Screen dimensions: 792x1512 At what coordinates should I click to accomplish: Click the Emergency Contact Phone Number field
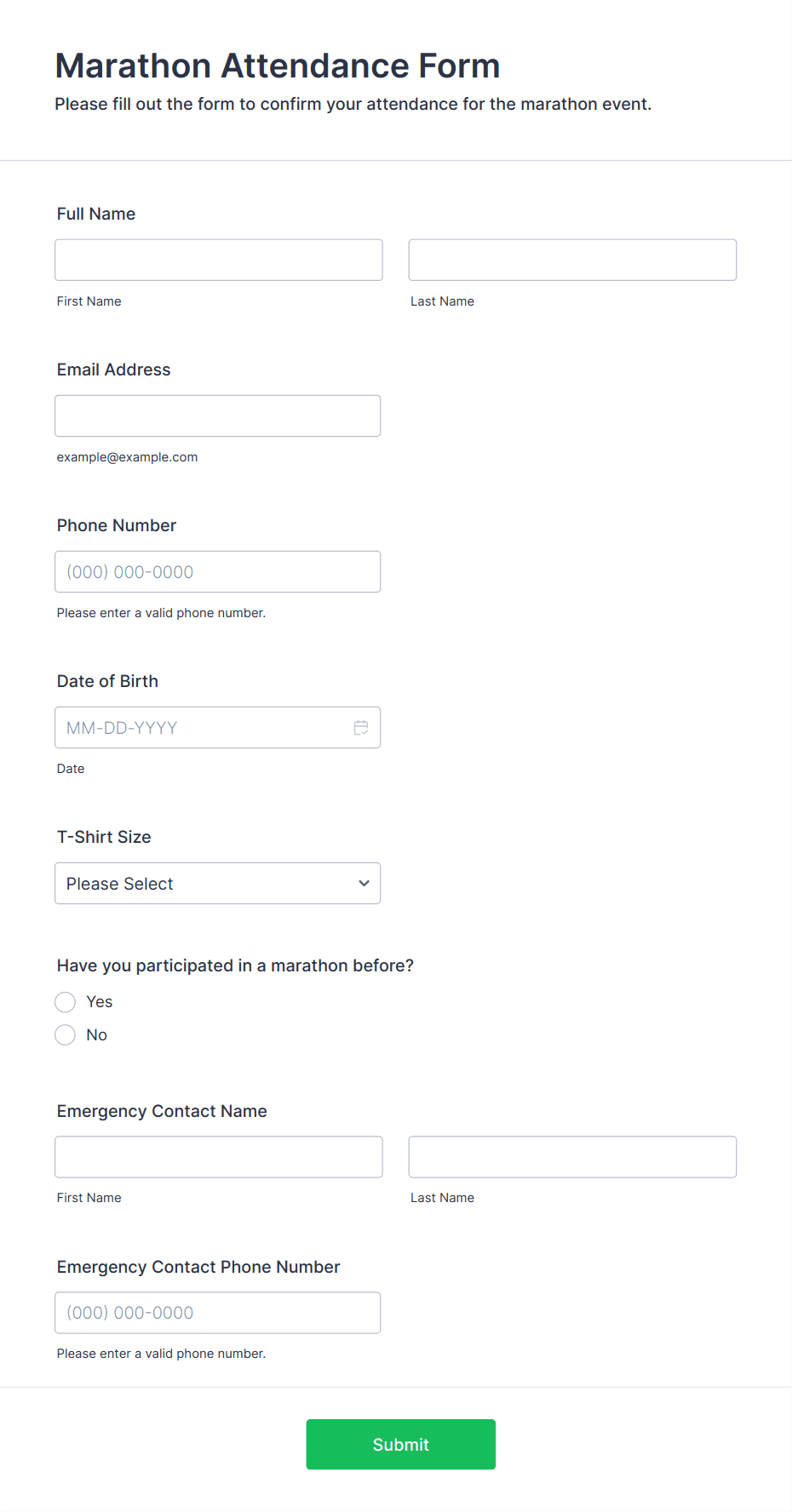coord(218,1313)
